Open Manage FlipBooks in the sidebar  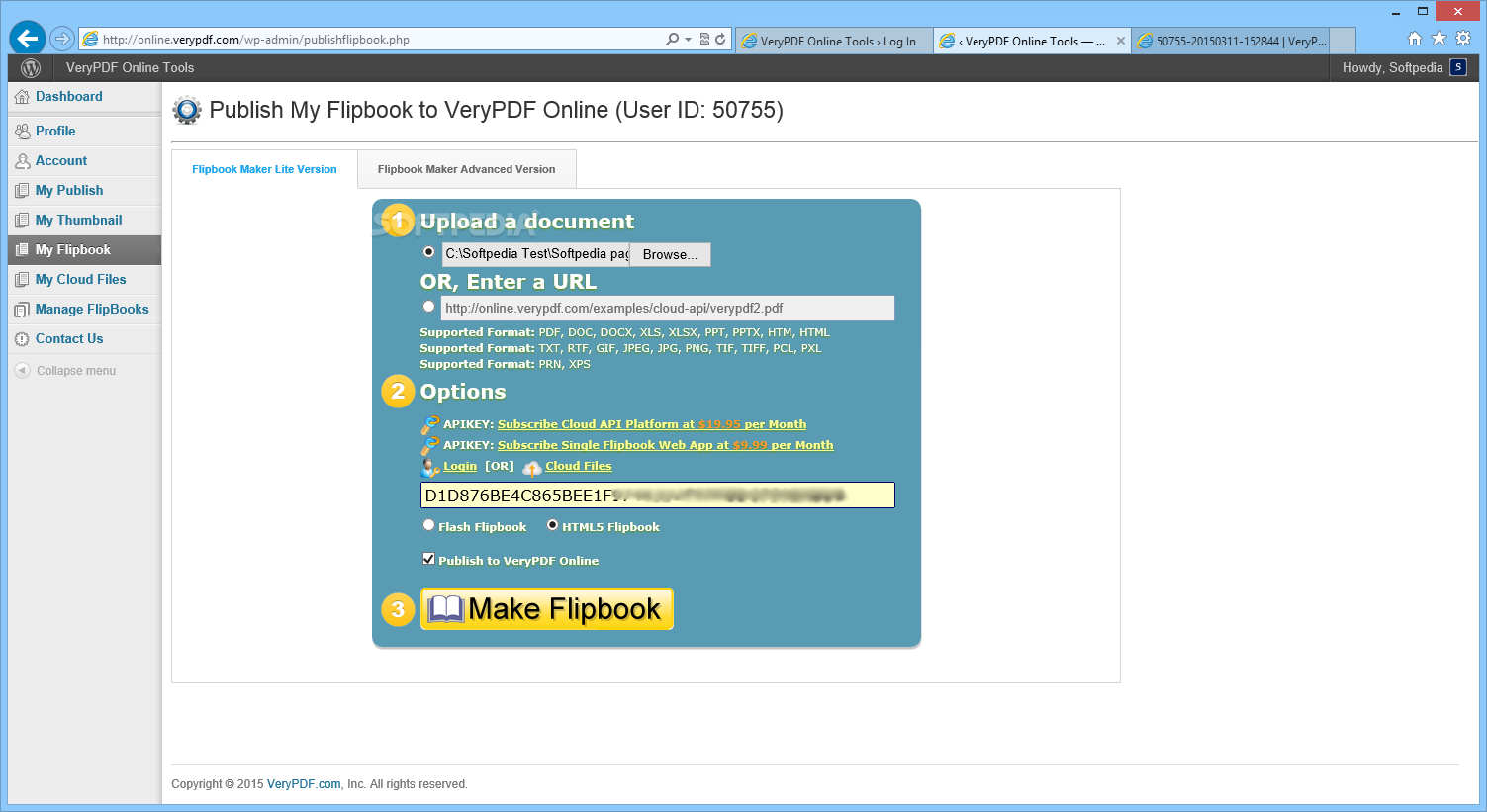[84, 310]
